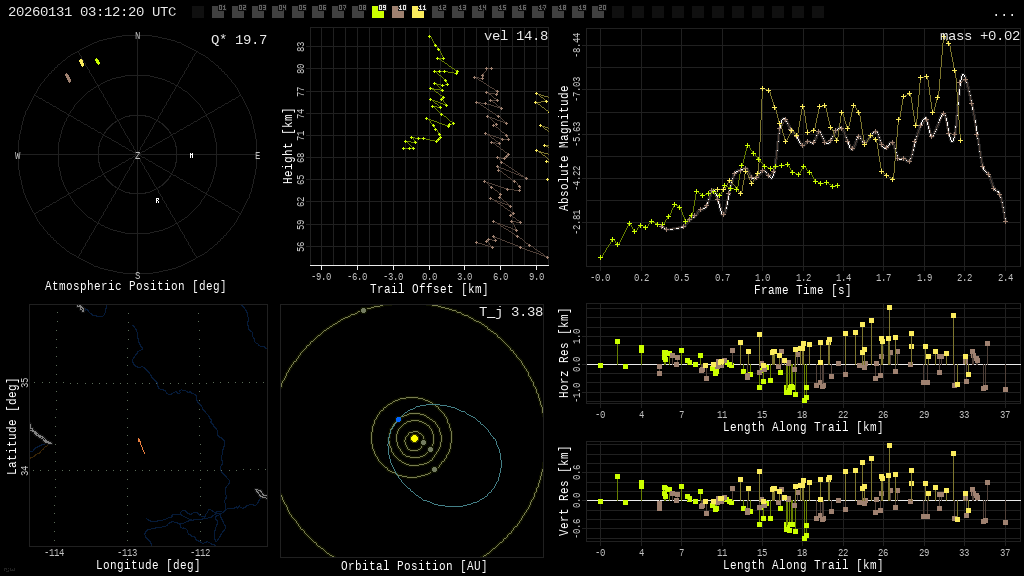This screenshot has height=576, width=1024.
Task: Click the outer planet dot on large orbit
Action: tap(364, 311)
